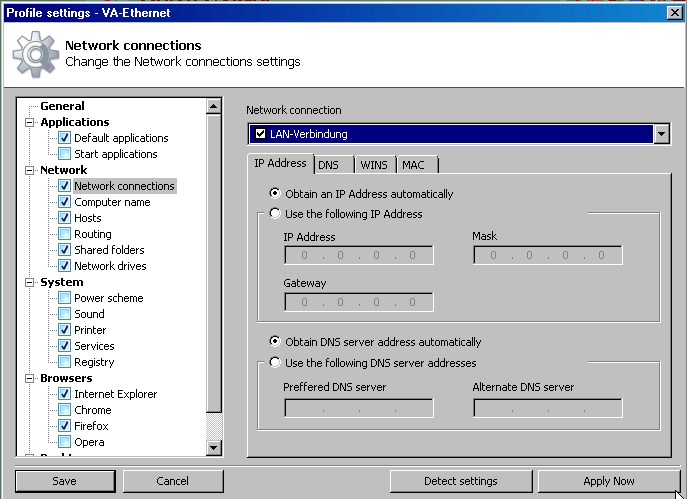The image size is (687, 499).
Task: Collapse the Applications tree node
Action: coord(30,122)
